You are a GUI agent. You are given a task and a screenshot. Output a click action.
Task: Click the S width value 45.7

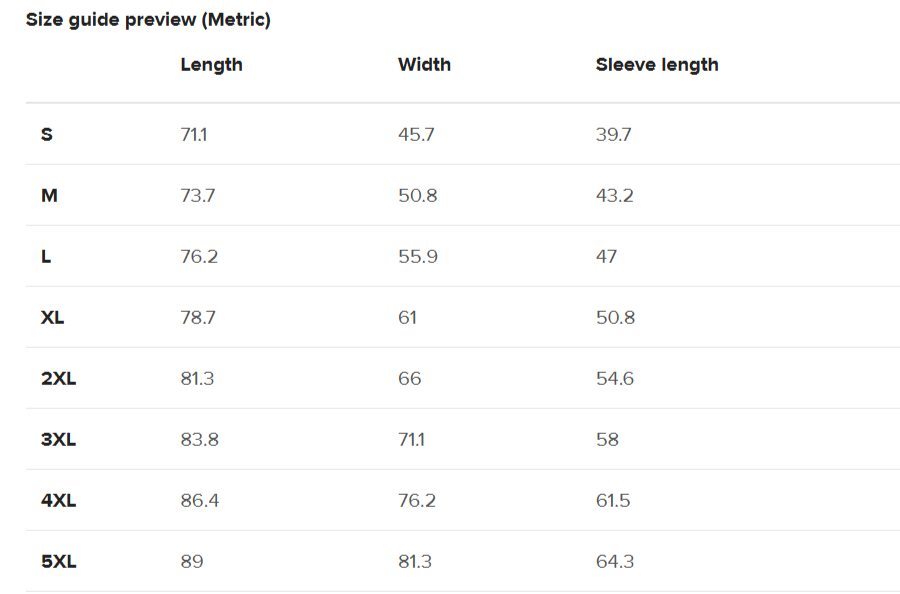(x=416, y=134)
